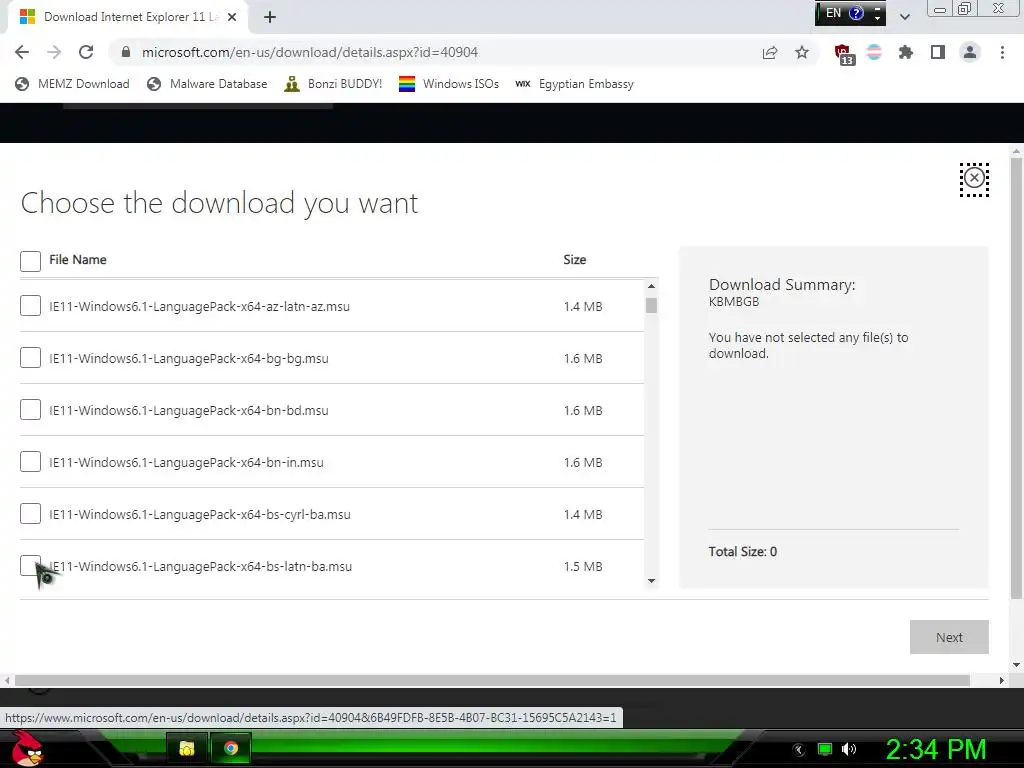1024x768 pixels.
Task: Open Chrome's three-dot menu
Action: (x=1002, y=52)
